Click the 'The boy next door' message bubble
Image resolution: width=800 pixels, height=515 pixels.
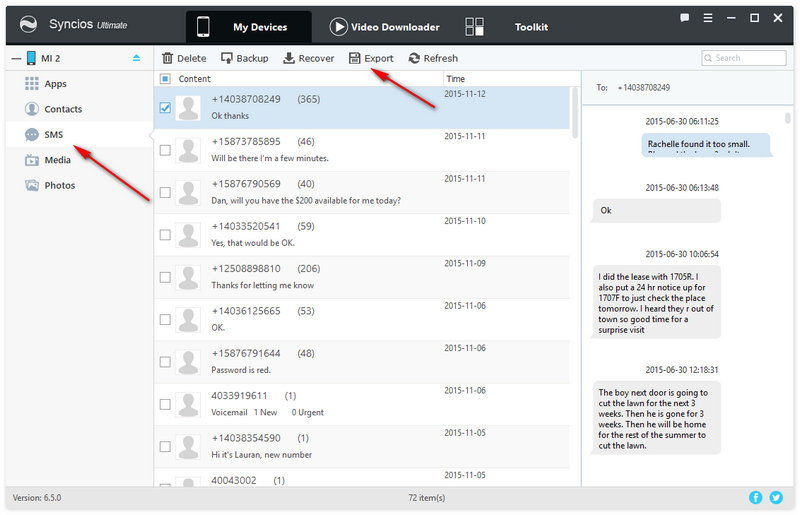(x=657, y=418)
